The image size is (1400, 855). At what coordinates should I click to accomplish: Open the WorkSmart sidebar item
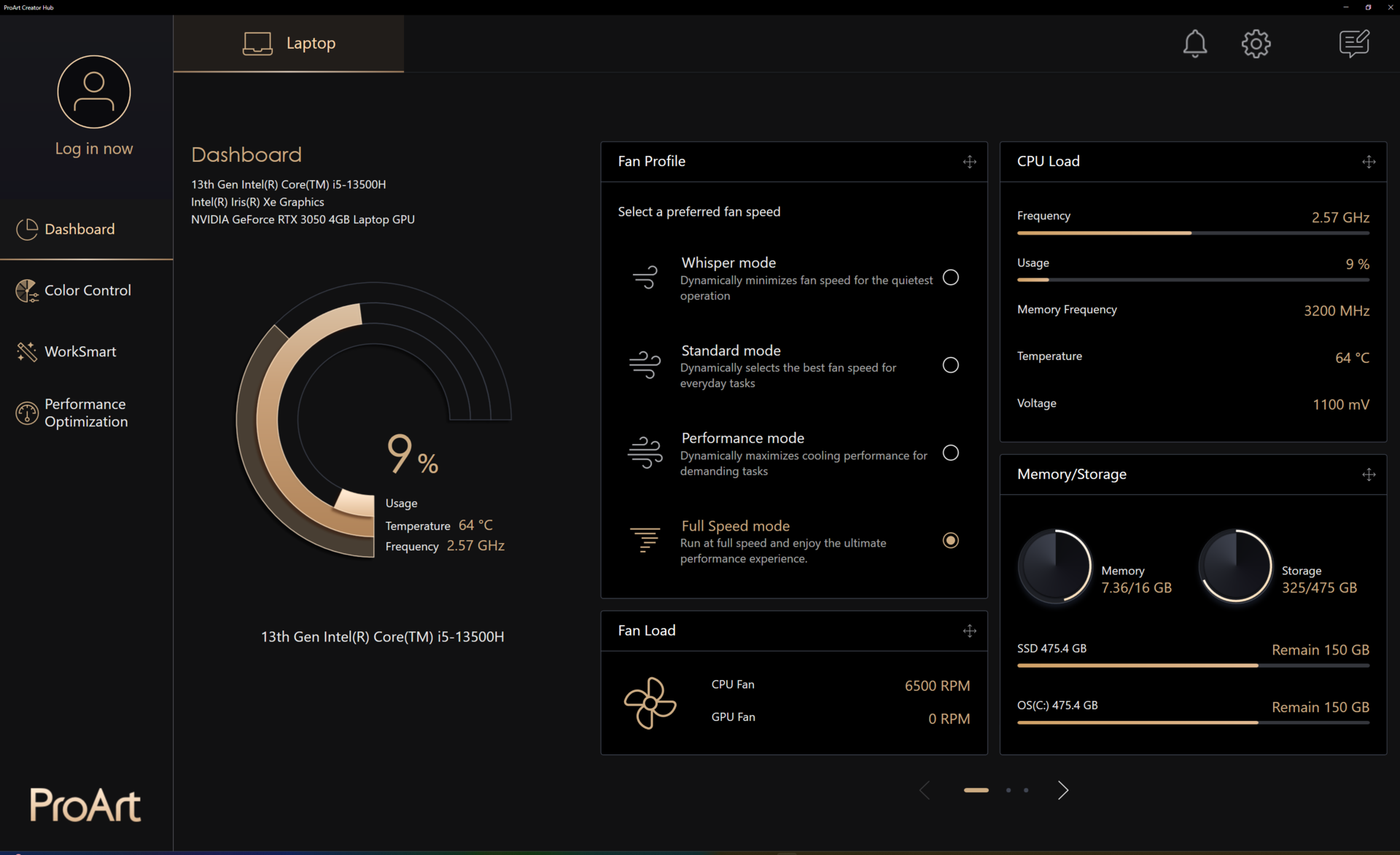pos(79,351)
